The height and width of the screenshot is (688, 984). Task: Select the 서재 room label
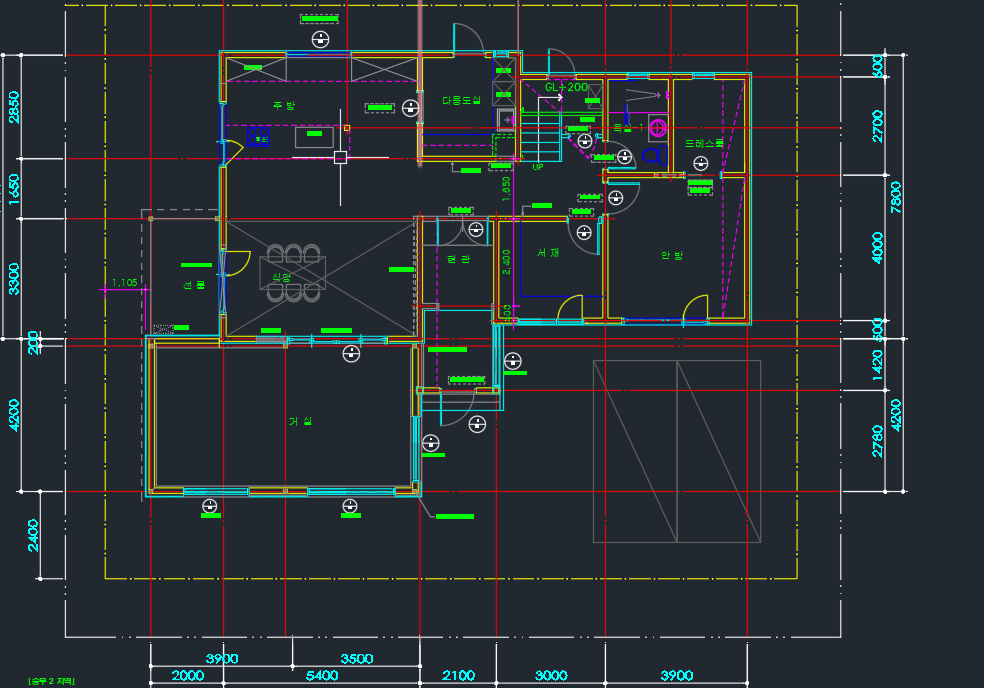547,253
